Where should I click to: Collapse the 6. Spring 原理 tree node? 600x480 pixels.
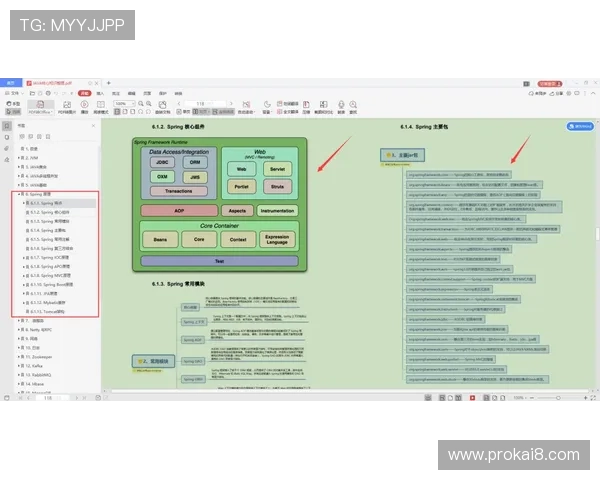click(20, 194)
